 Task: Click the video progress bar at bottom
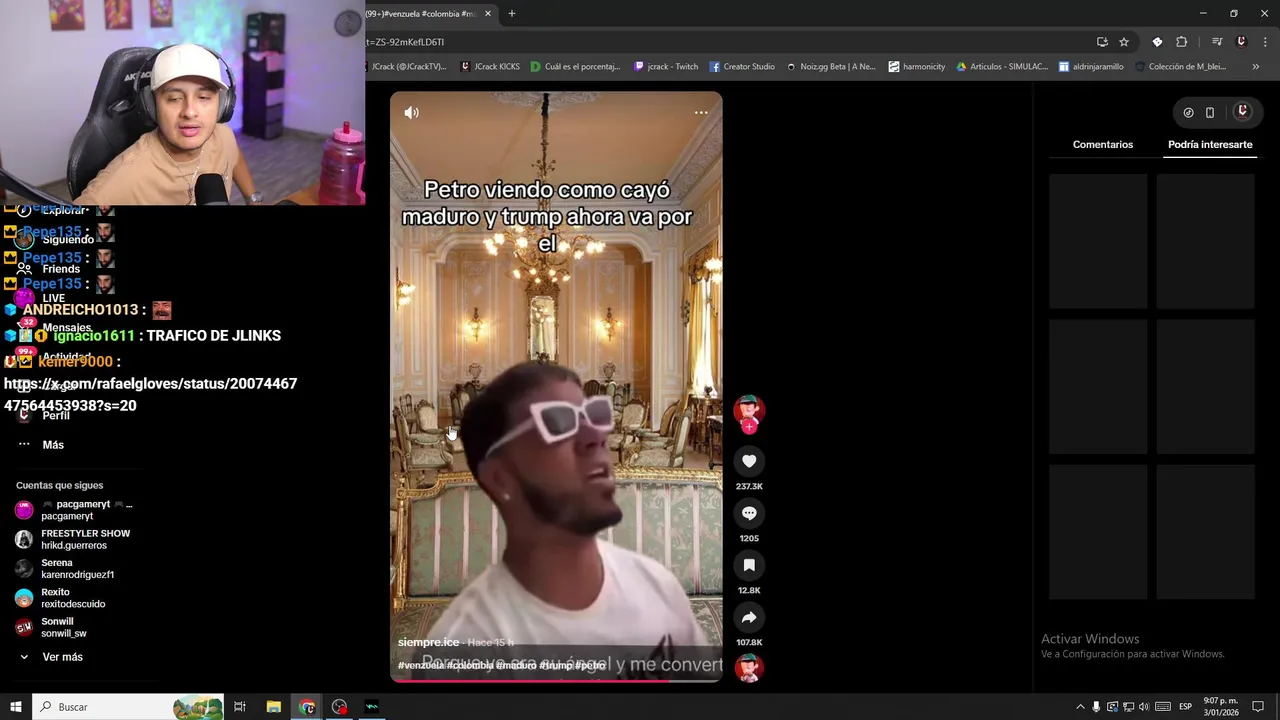pos(556,680)
